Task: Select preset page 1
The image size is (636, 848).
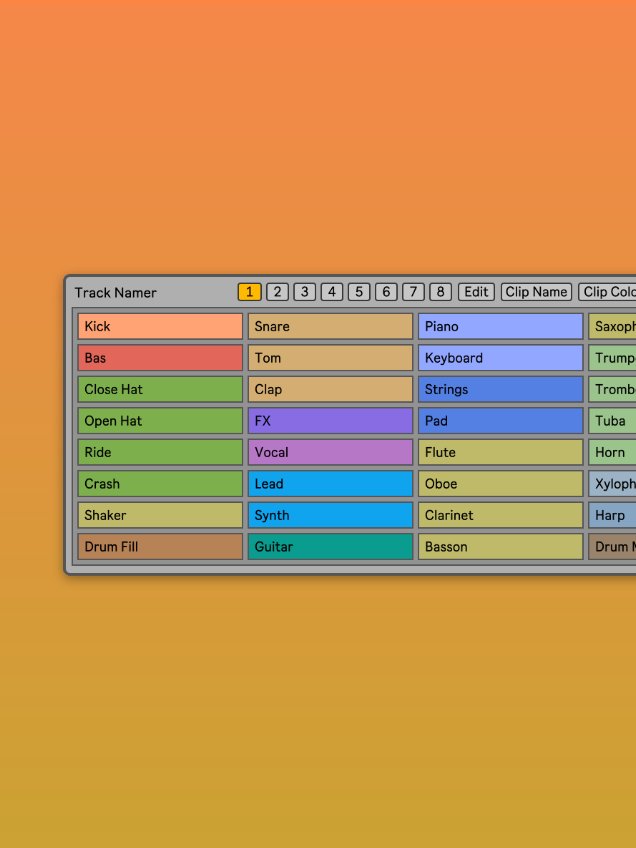Action: click(x=249, y=292)
